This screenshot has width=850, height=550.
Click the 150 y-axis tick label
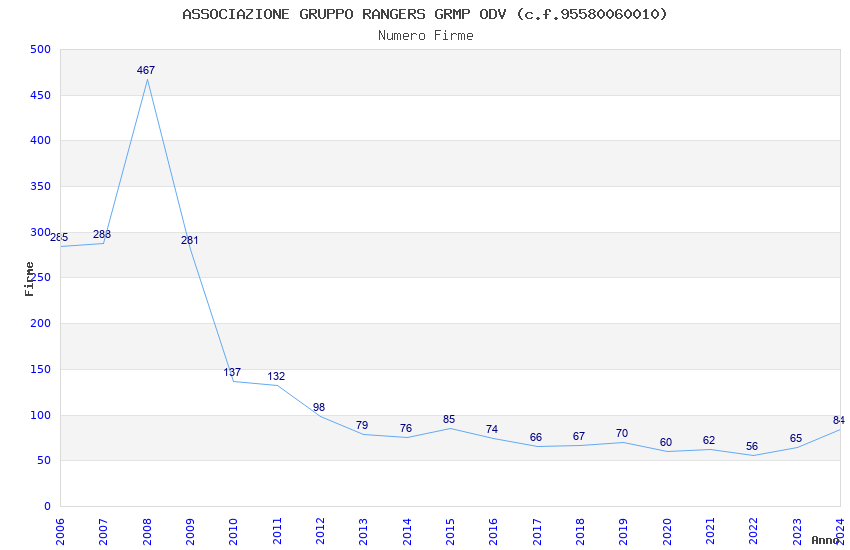(41, 369)
